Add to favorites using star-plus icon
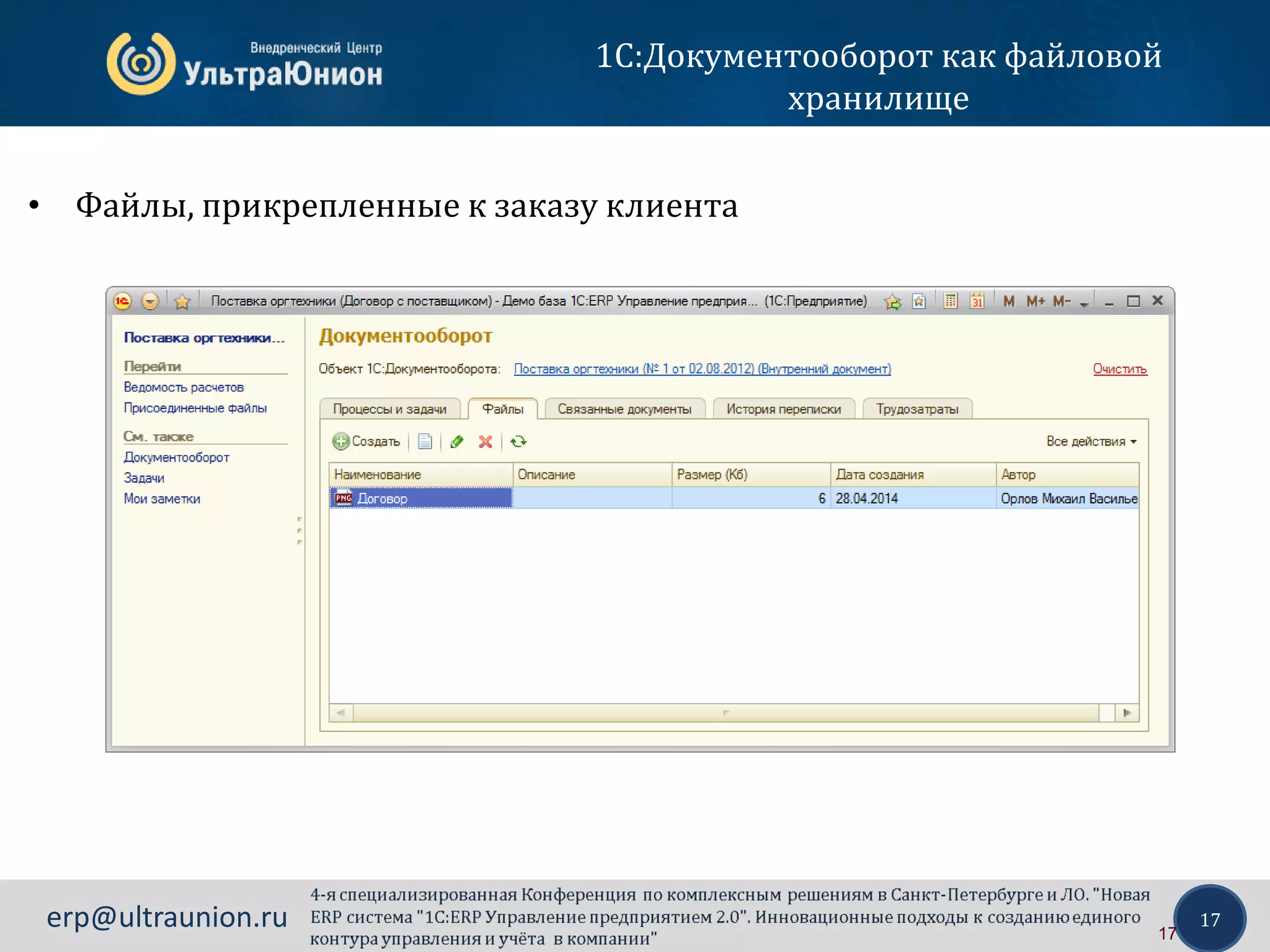1270x952 pixels. [892, 302]
